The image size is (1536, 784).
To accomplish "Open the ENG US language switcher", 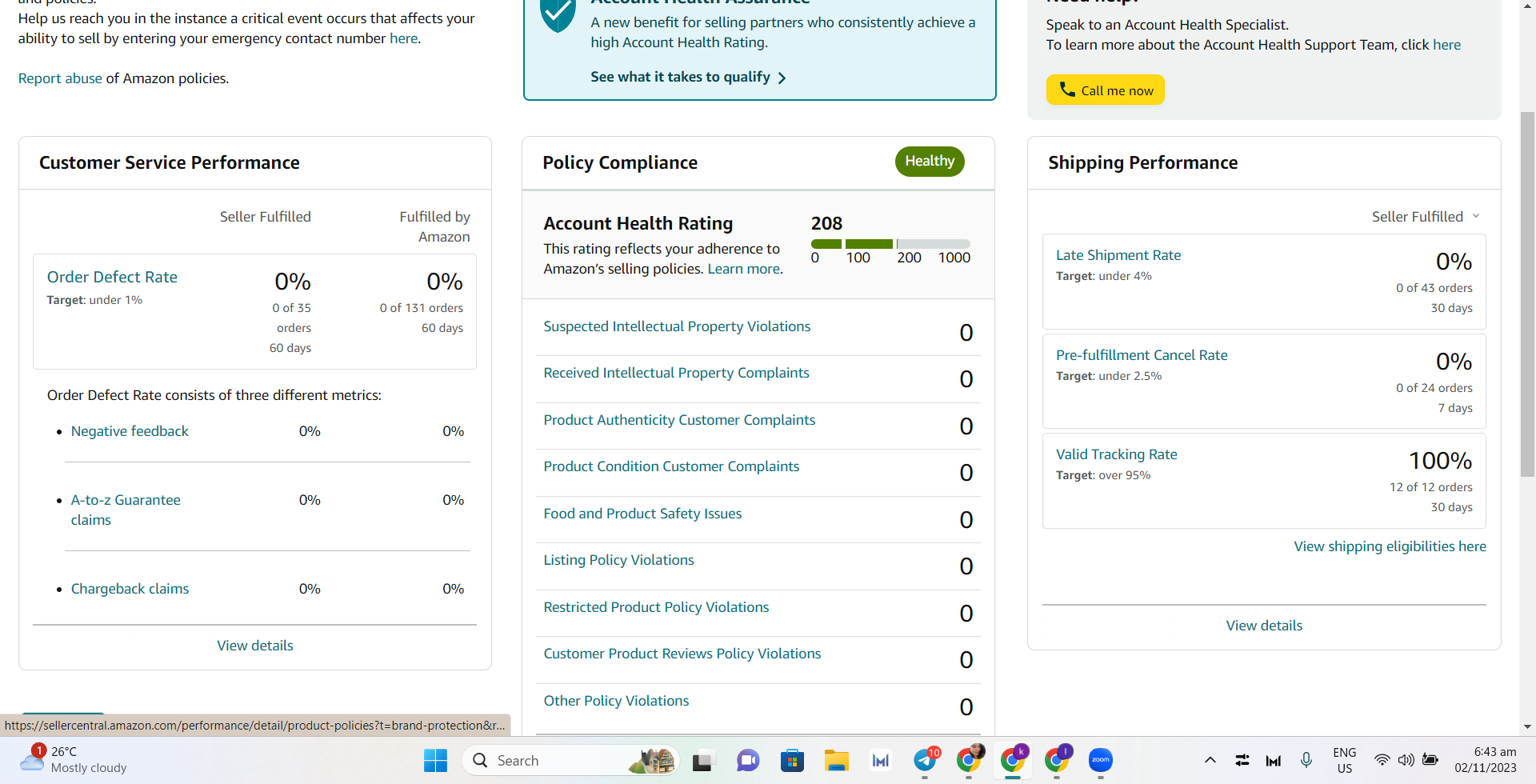I will (x=1345, y=760).
